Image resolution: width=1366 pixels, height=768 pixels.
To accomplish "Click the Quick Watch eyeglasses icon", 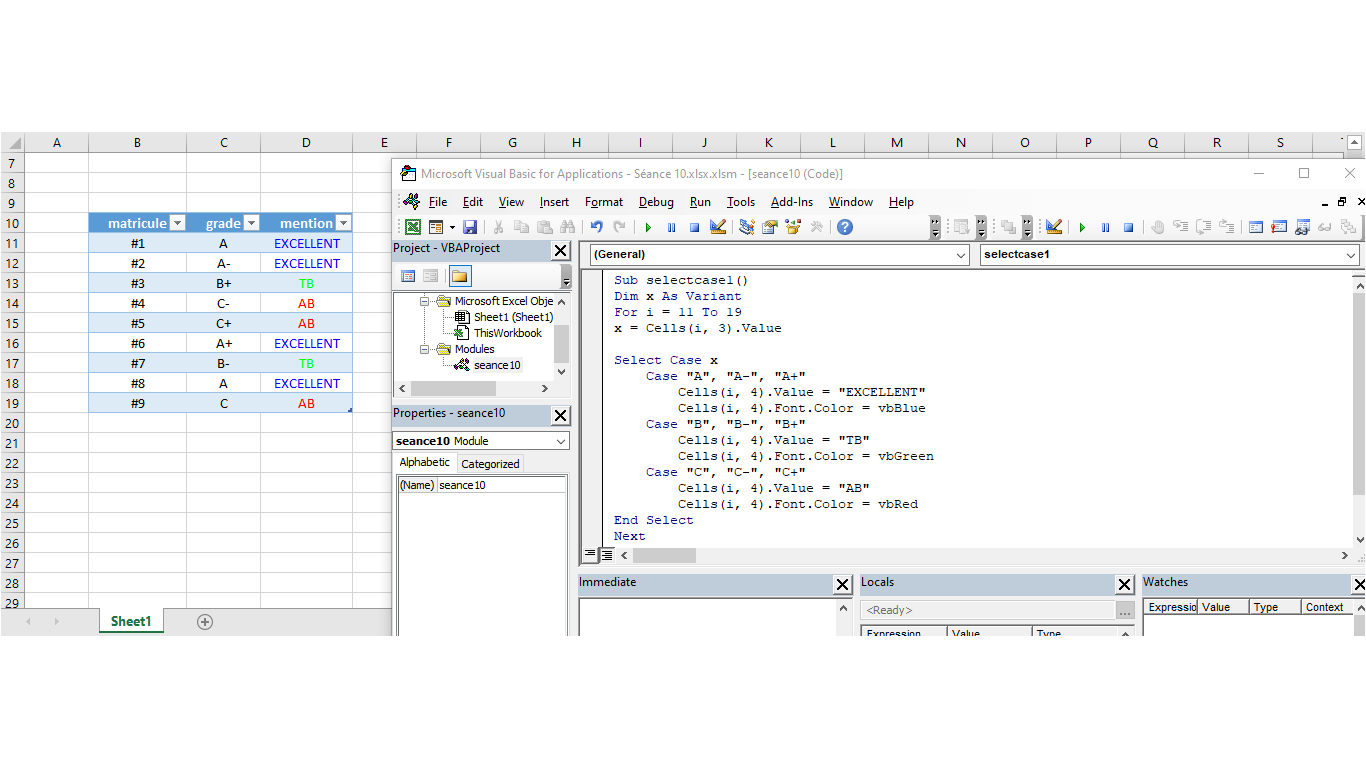I will [x=1324, y=227].
